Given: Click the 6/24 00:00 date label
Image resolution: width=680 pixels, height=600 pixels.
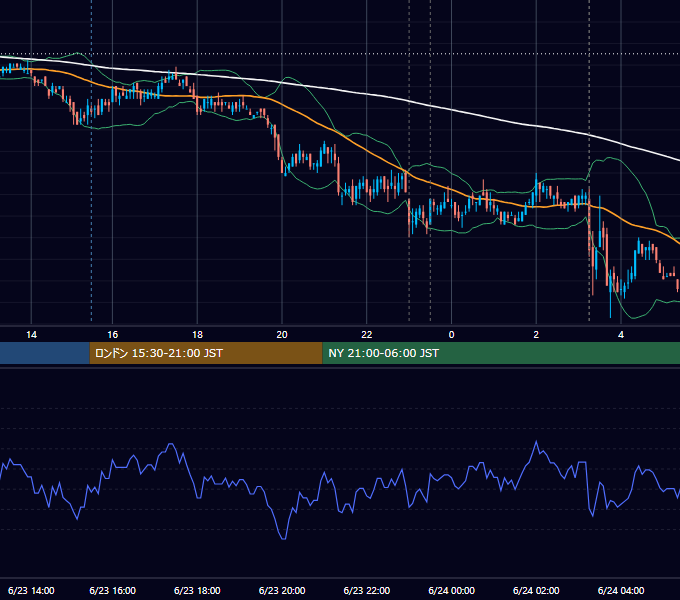Looking at the screenshot, I should coord(451,590).
